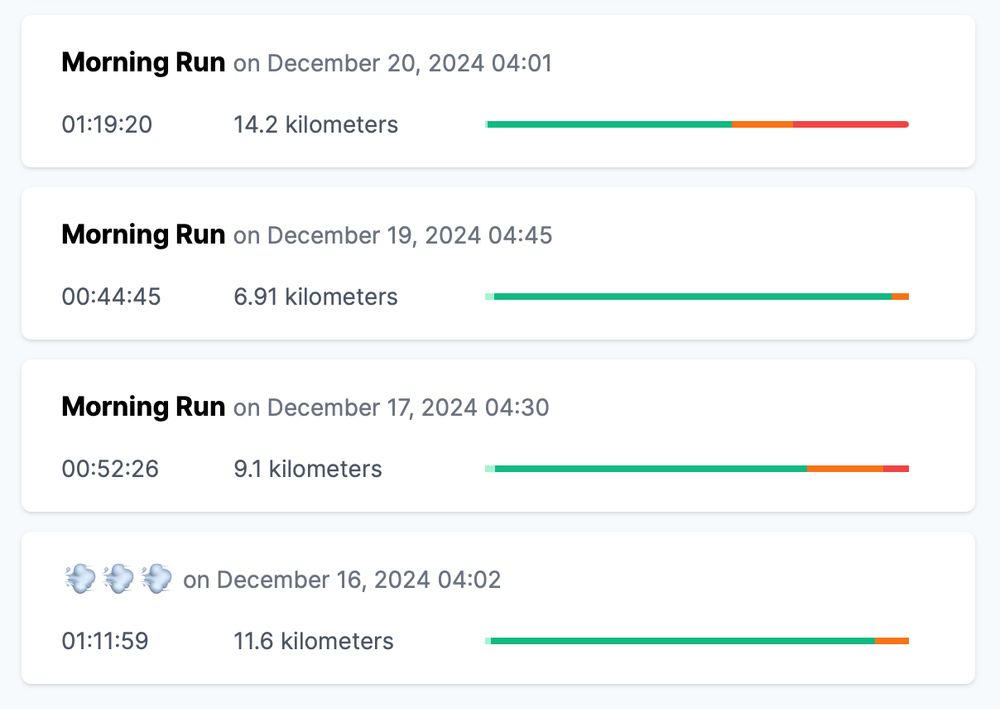Image resolution: width=1000 pixels, height=709 pixels.
Task: Select the 14.2 kilometers distance label
Action: click(x=315, y=124)
